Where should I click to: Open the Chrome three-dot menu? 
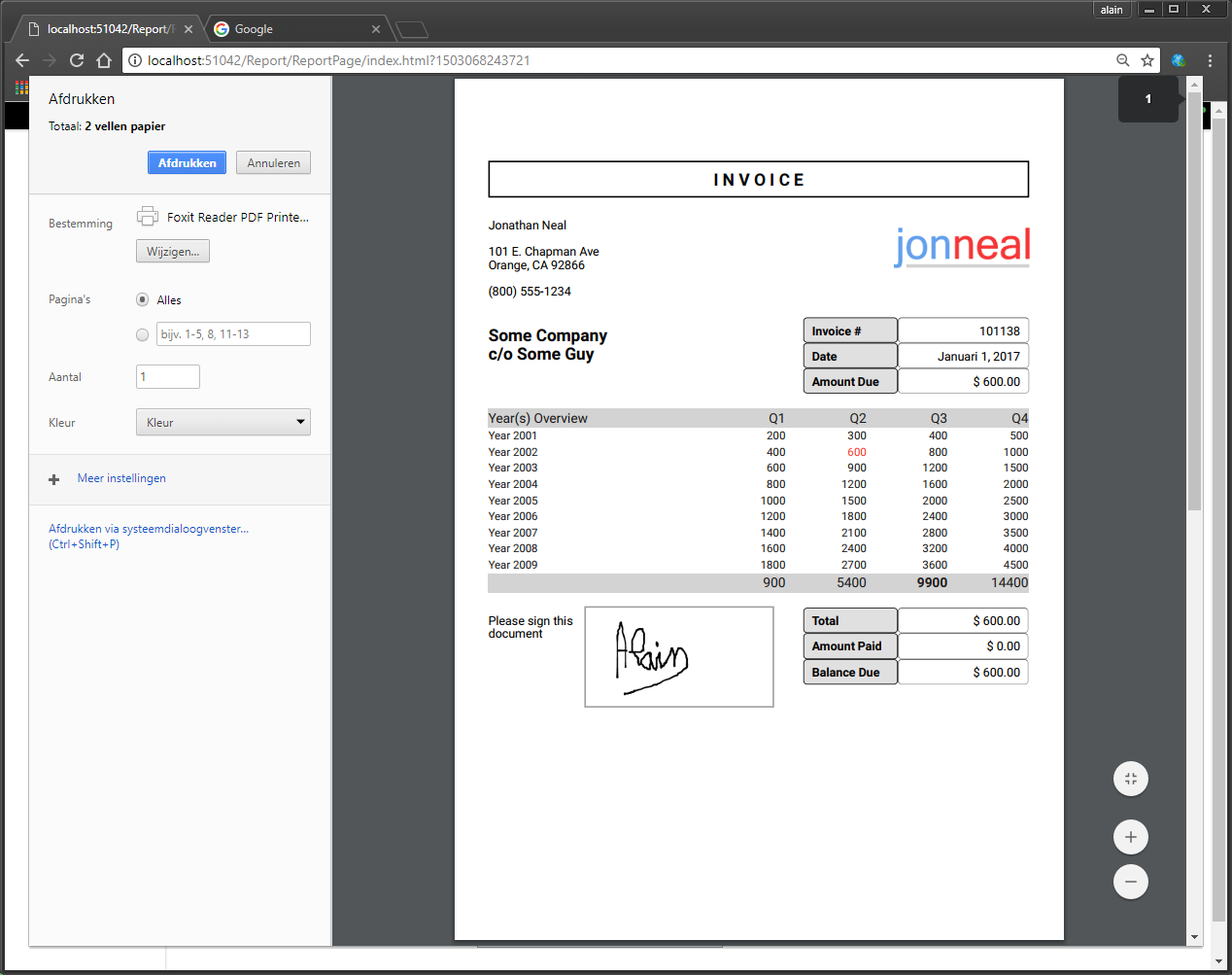[1210, 60]
